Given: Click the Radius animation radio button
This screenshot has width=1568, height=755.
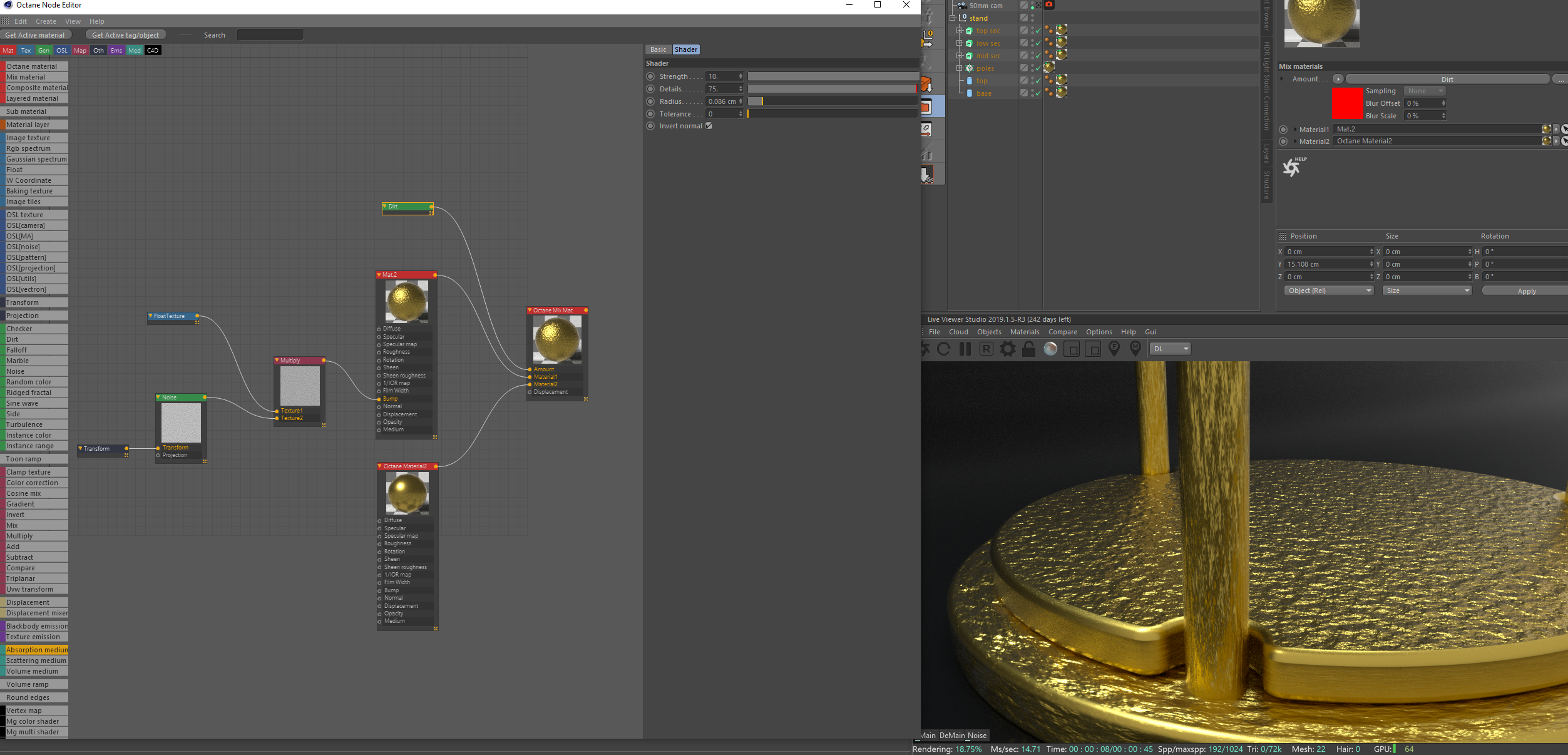Looking at the screenshot, I should (x=650, y=101).
